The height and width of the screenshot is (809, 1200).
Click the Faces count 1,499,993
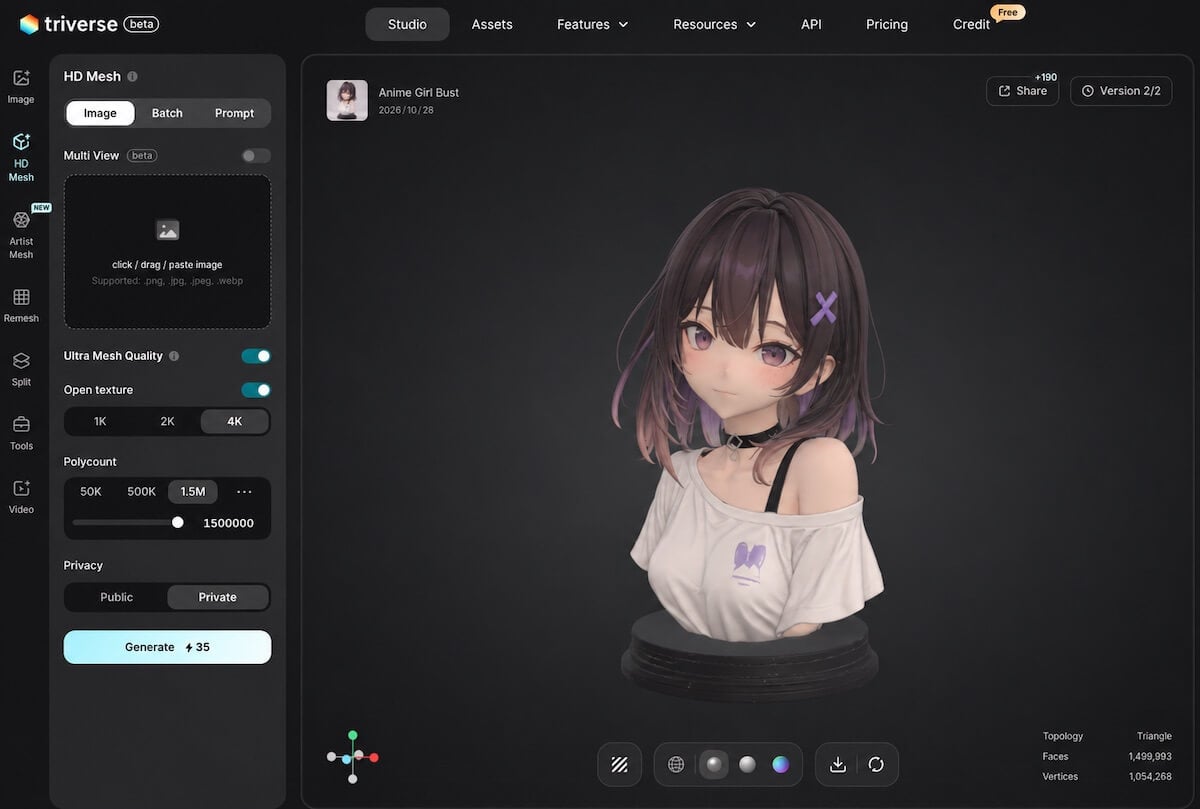(1150, 757)
